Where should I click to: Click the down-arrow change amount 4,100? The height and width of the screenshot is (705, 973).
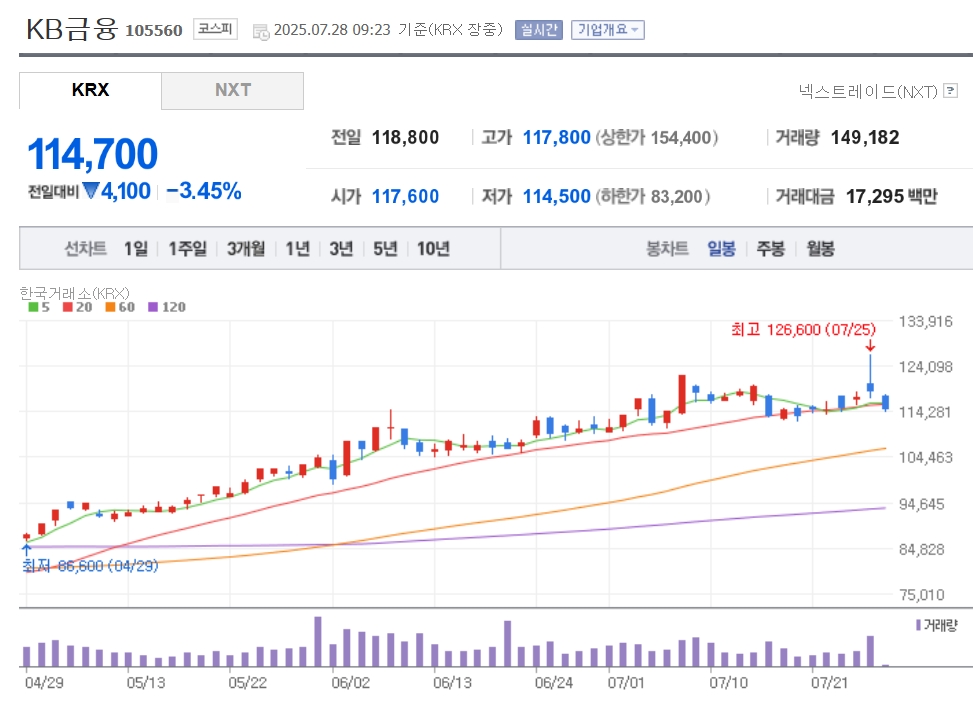click(x=117, y=191)
